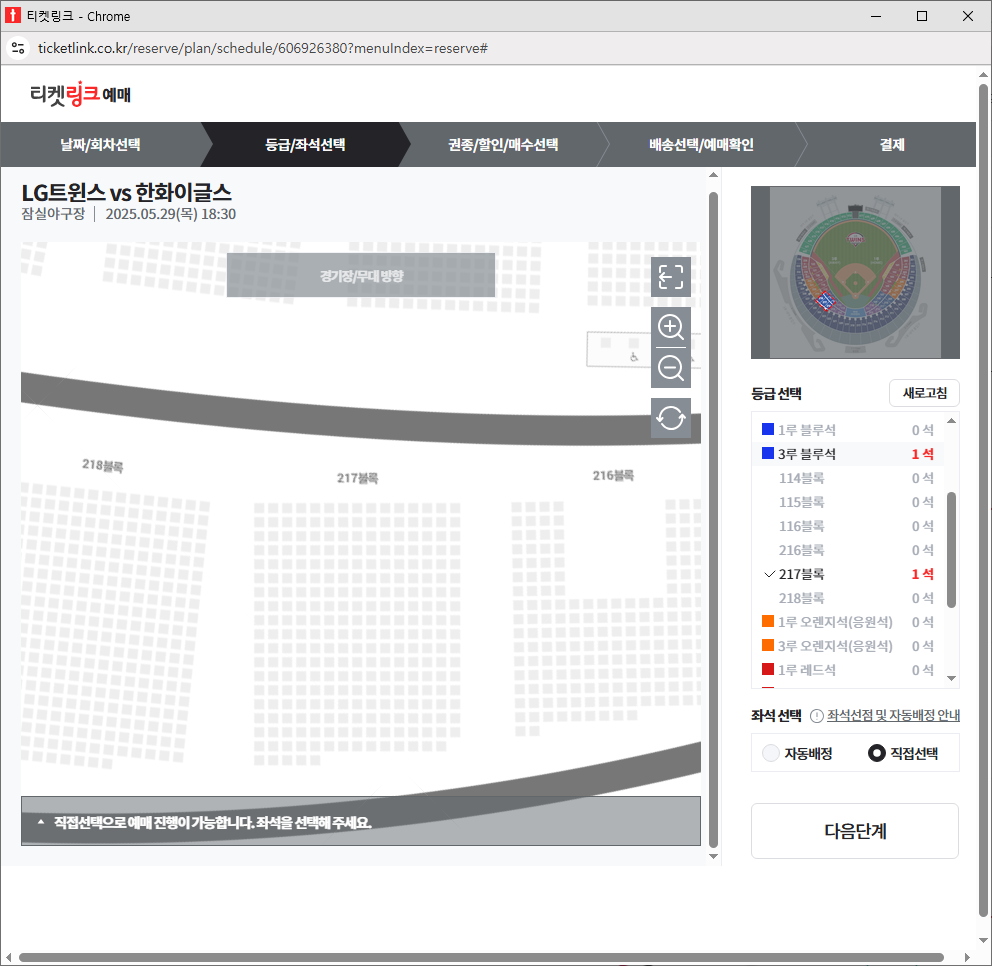
Task: Select the 직접선택 radio option
Action: pyautogui.click(x=876, y=753)
